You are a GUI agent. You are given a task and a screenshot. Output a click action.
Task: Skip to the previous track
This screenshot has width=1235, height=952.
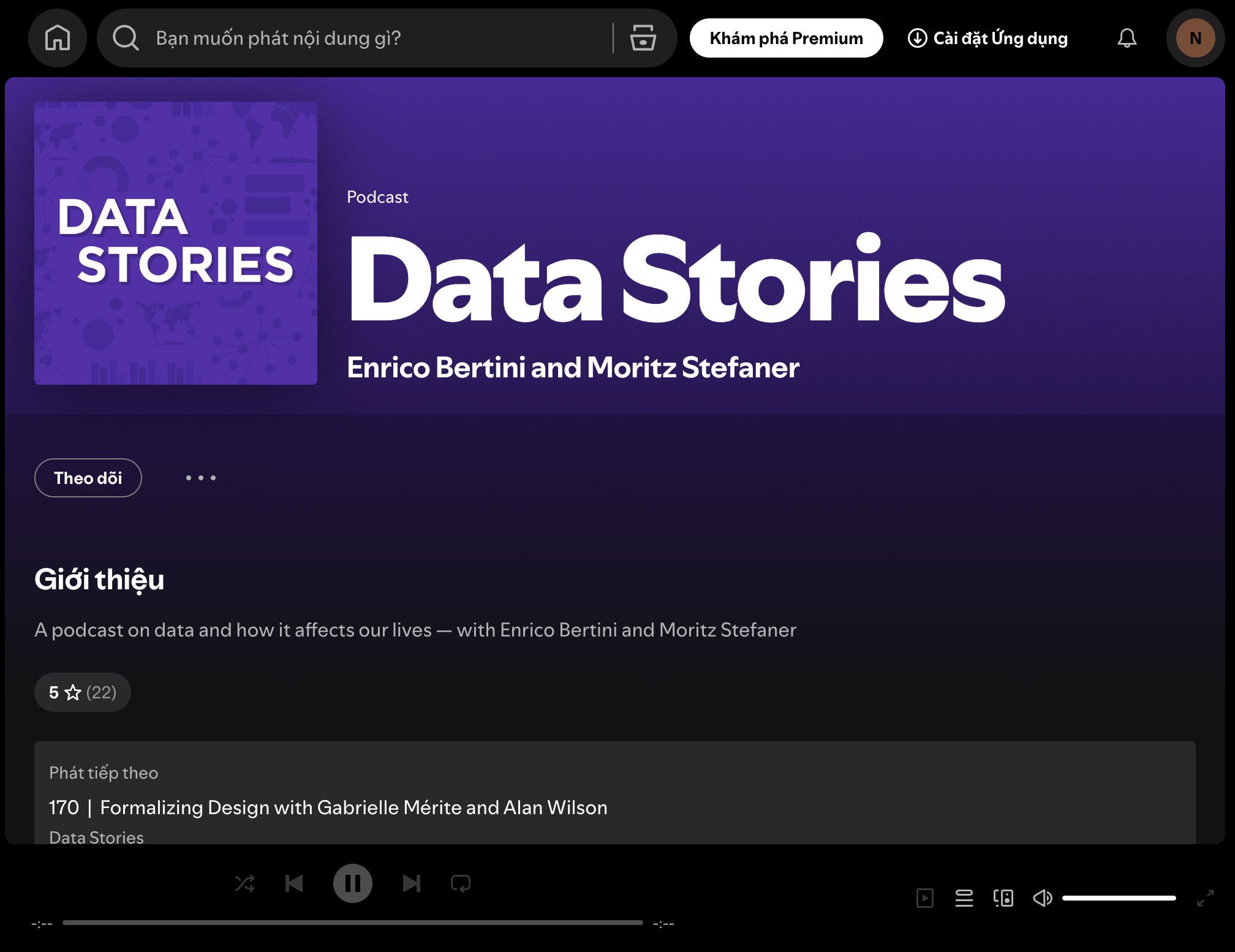click(294, 883)
